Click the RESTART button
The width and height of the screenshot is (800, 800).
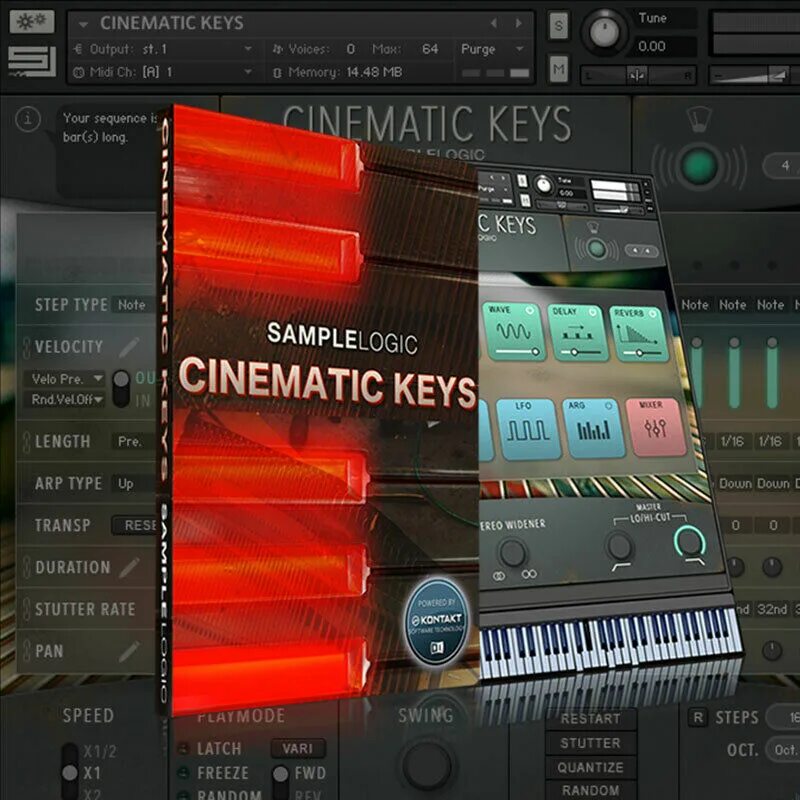pos(590,718)
